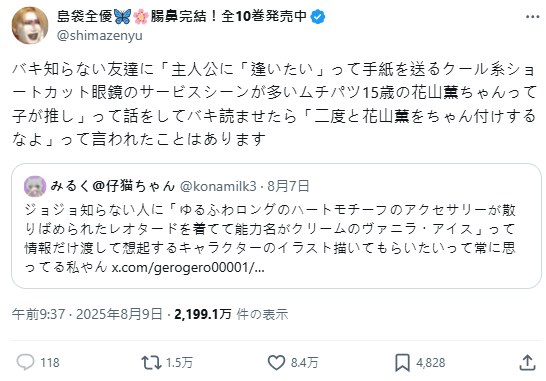This screenshot has height=381, width=546.
Task: Bookmark the post with bookmark icon
Action: (402, 363)
